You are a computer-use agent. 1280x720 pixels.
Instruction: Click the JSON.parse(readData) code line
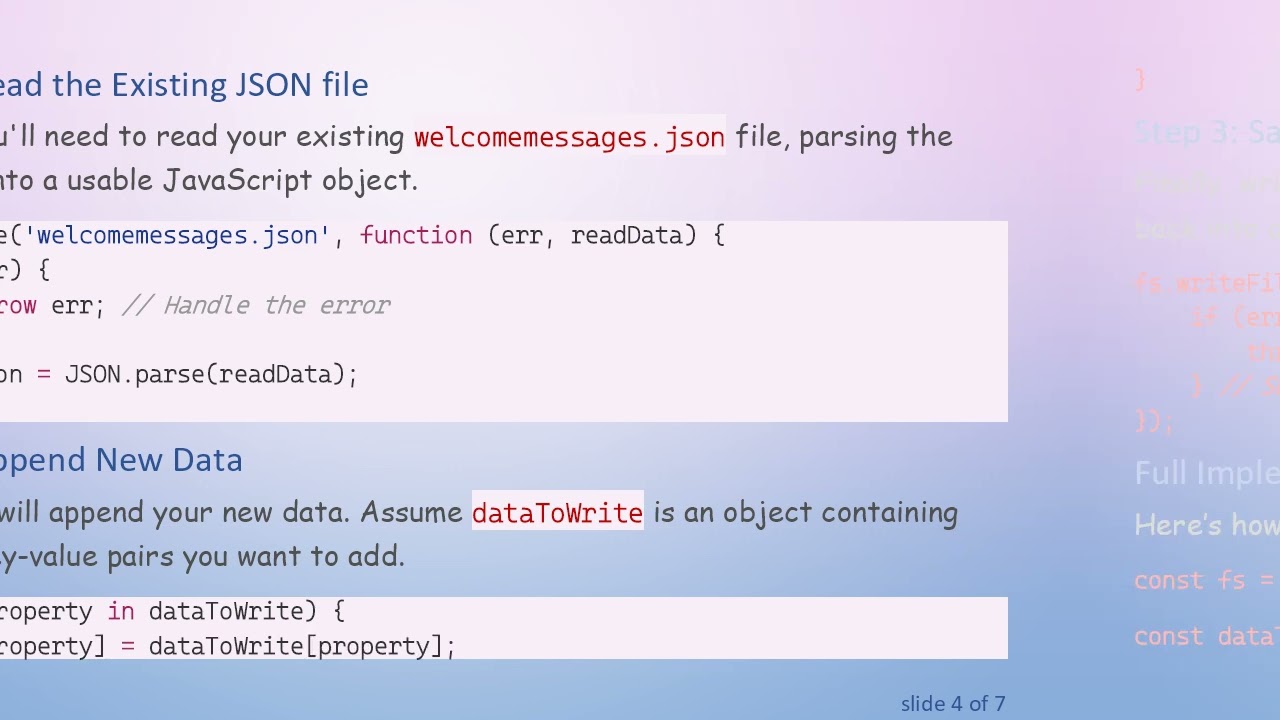pyautogui.click(x=210, y=374)
